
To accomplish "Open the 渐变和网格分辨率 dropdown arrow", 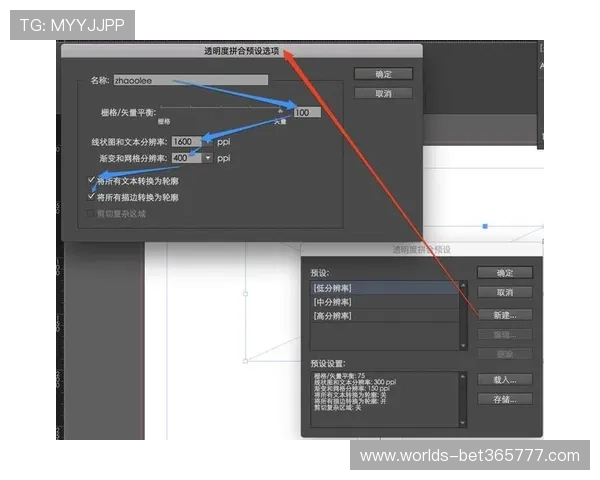I will point(208,158).
